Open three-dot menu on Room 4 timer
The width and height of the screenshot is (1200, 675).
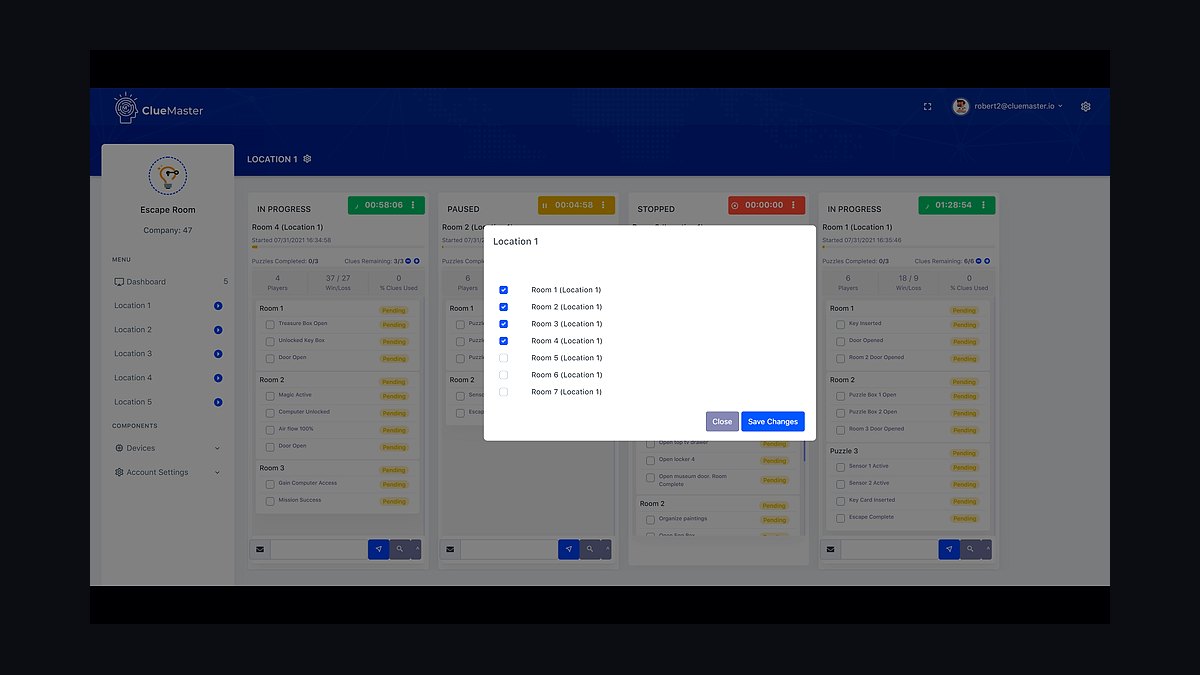click(413, 205)
